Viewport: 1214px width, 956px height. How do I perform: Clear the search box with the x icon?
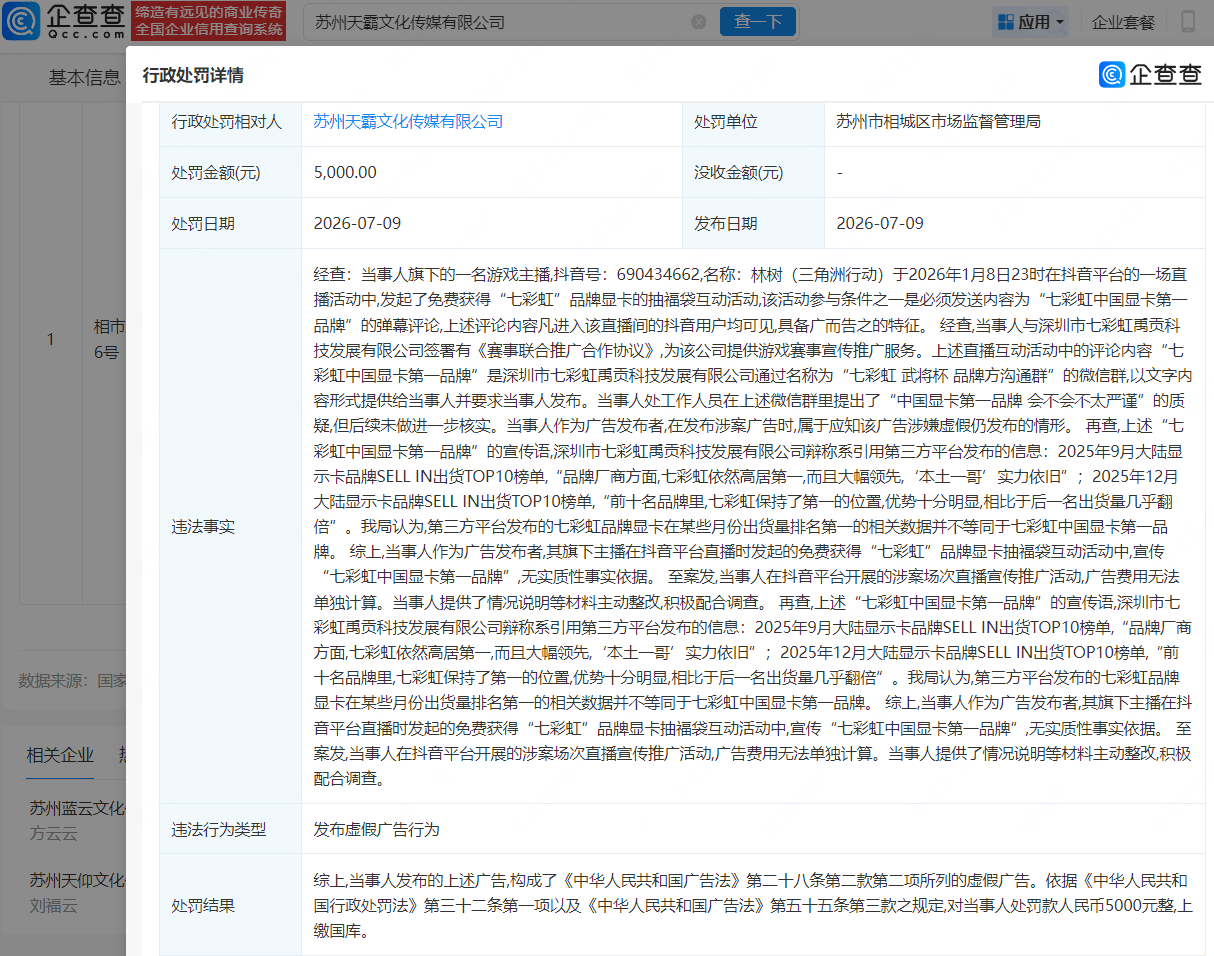pos(699,22)
